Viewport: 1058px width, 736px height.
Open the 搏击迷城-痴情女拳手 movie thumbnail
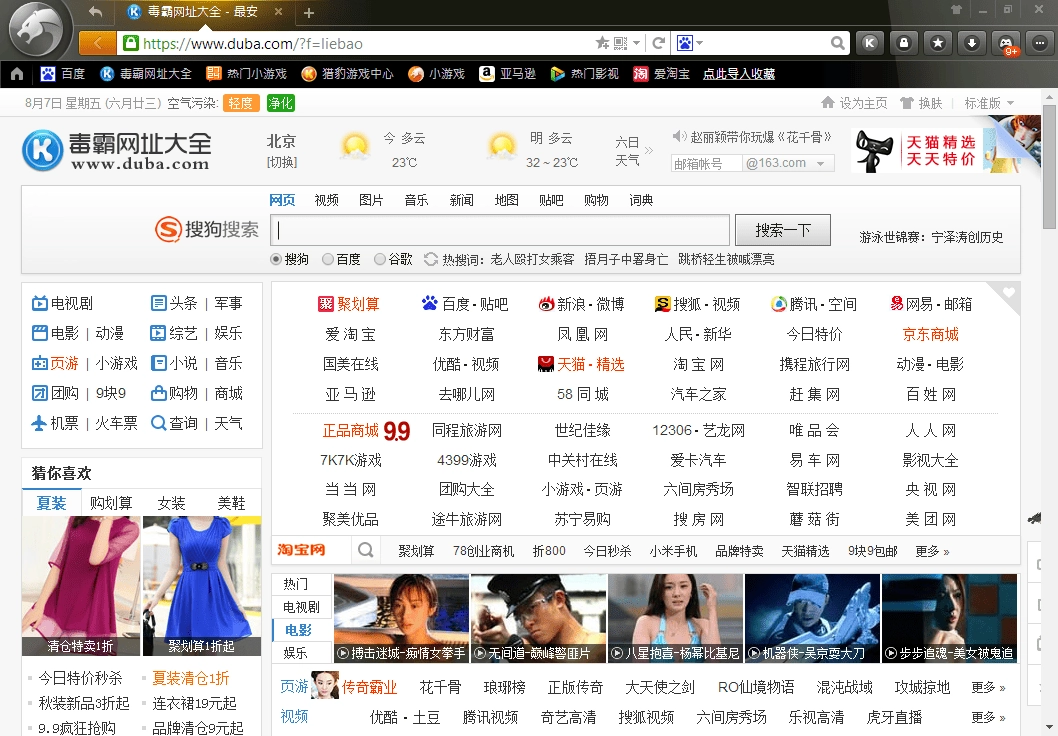click(x=401, y=618)
